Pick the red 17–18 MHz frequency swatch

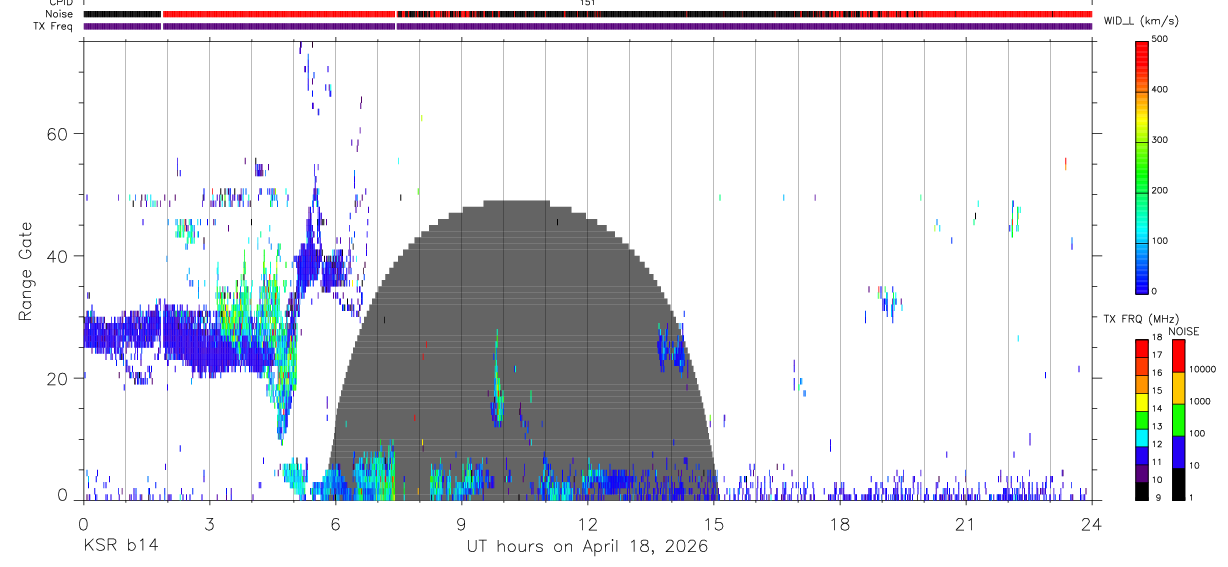point(1142,348)
